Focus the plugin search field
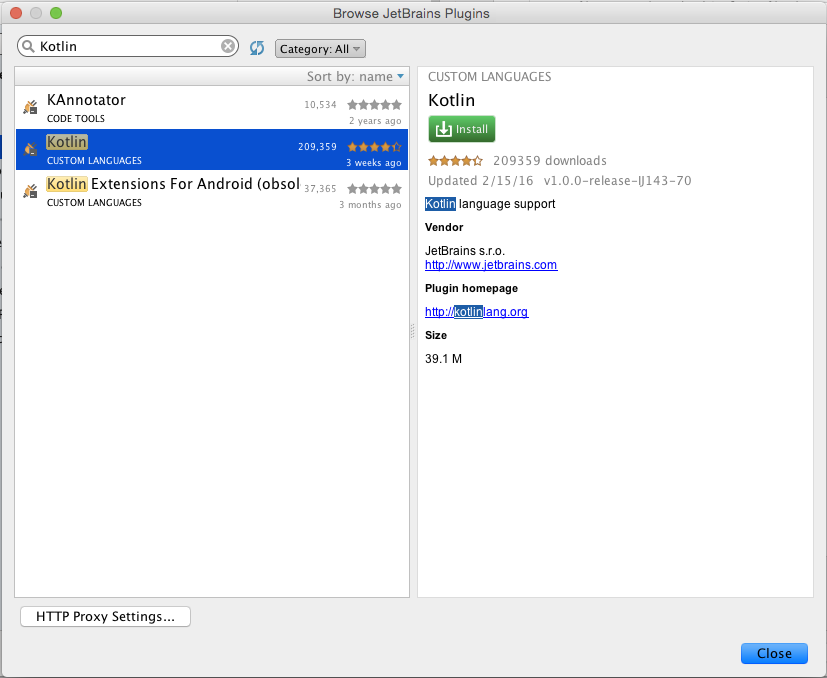 tap(128, 46)
